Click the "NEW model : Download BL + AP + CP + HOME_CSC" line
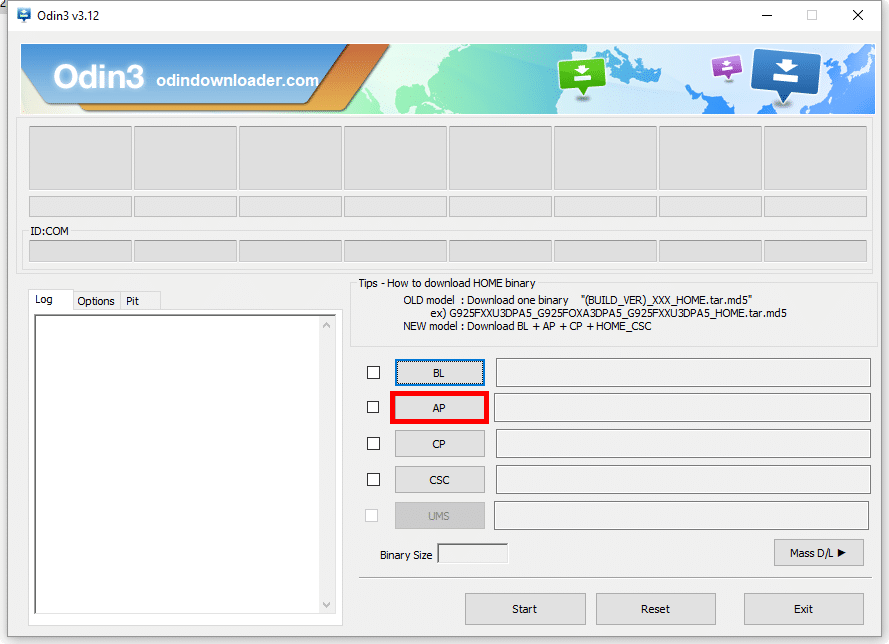This screenshot has width=889, height=644. pyautogui.click(x=527, y=327)
